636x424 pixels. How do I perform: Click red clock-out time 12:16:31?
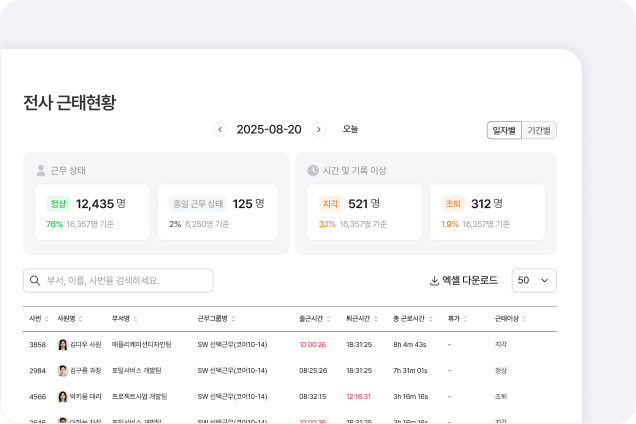point(358,396)
